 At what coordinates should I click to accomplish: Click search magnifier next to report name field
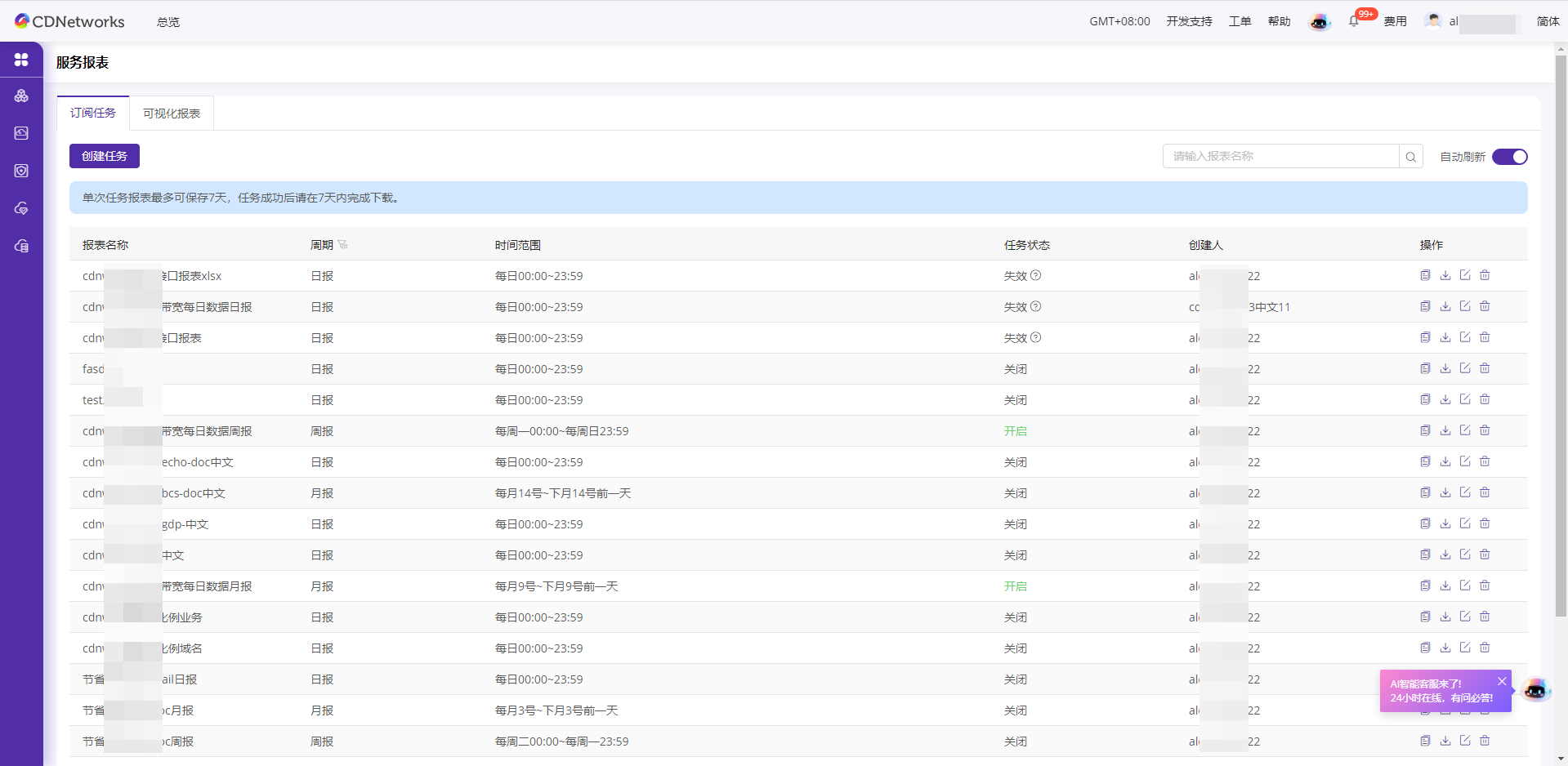click(1411, 157)
